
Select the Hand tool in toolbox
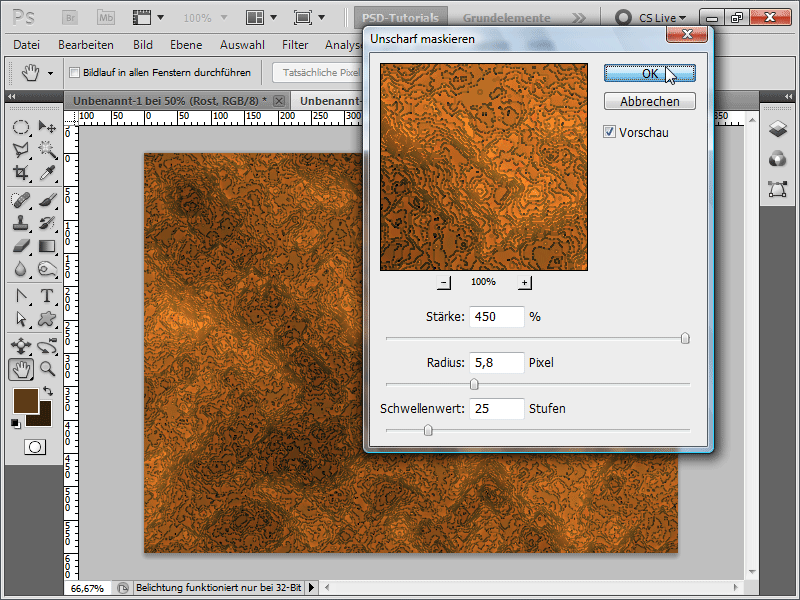click(x=21, y=369)
